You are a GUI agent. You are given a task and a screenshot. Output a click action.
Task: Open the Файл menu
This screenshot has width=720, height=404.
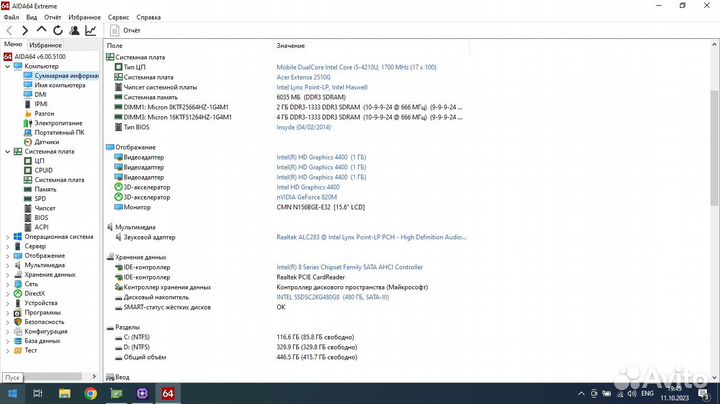pos(11,17)
